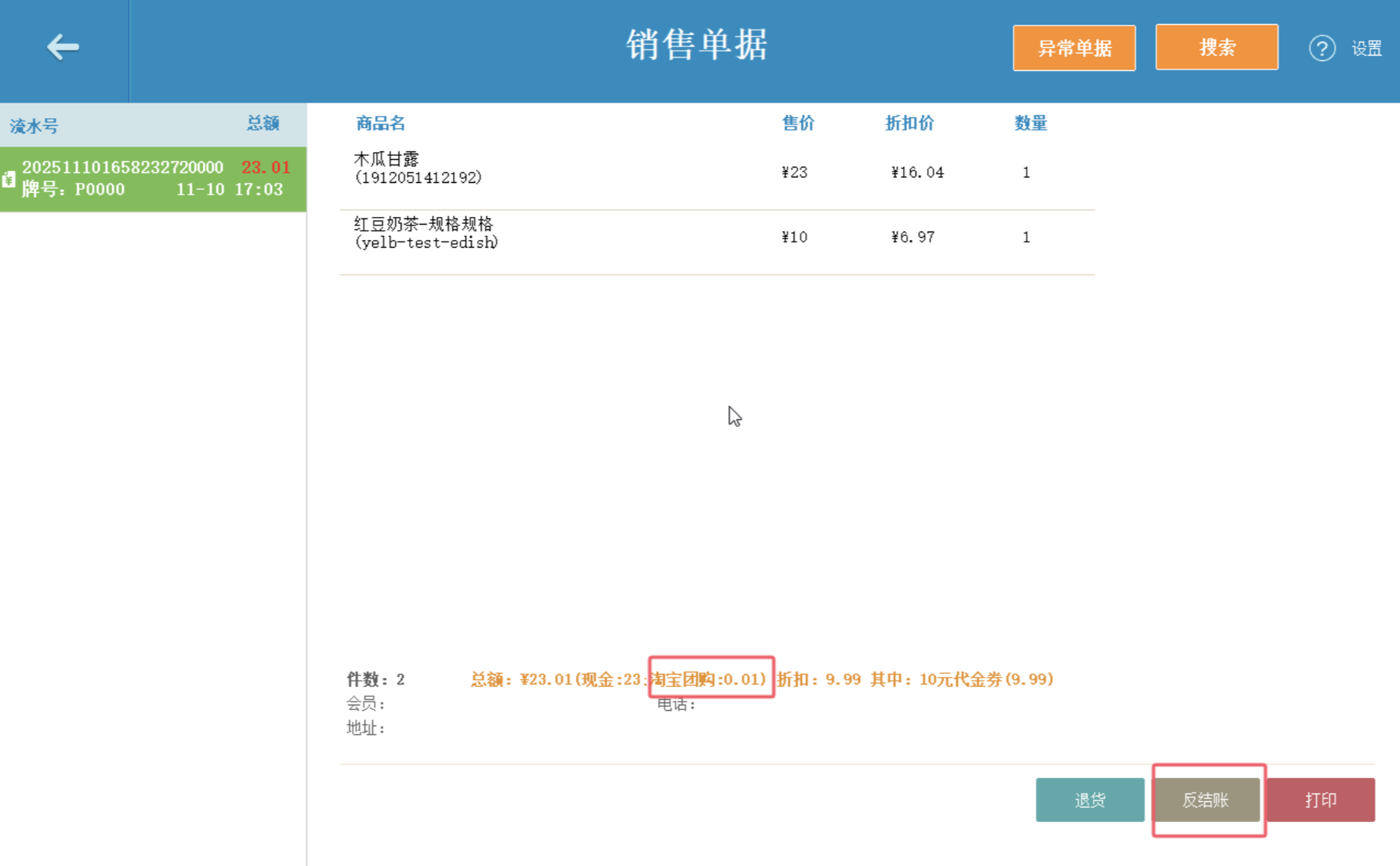The image size is (1400, 866).
Task: Click the 售价 column header
Action: (798, 123)
